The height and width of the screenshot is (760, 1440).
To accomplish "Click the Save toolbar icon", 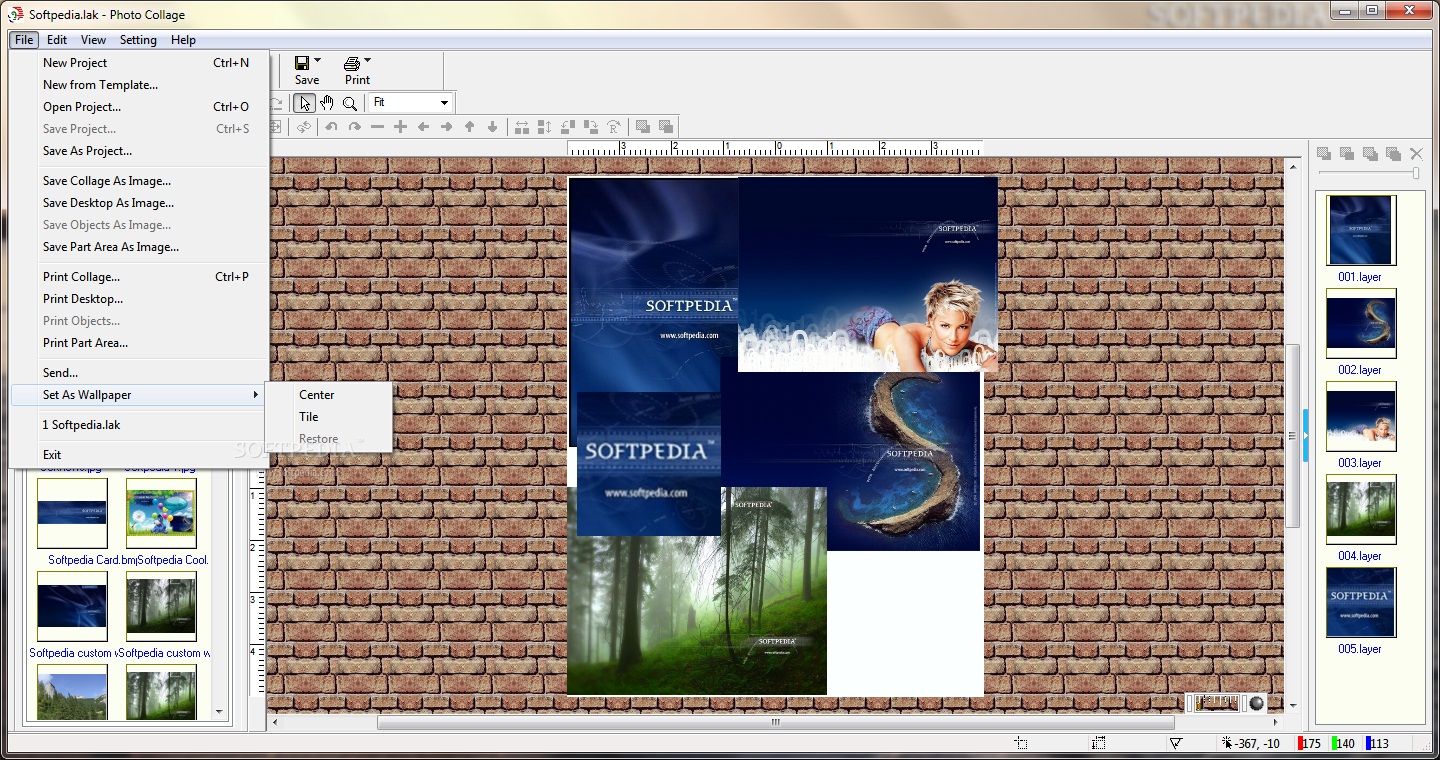I will pos(301,63).
